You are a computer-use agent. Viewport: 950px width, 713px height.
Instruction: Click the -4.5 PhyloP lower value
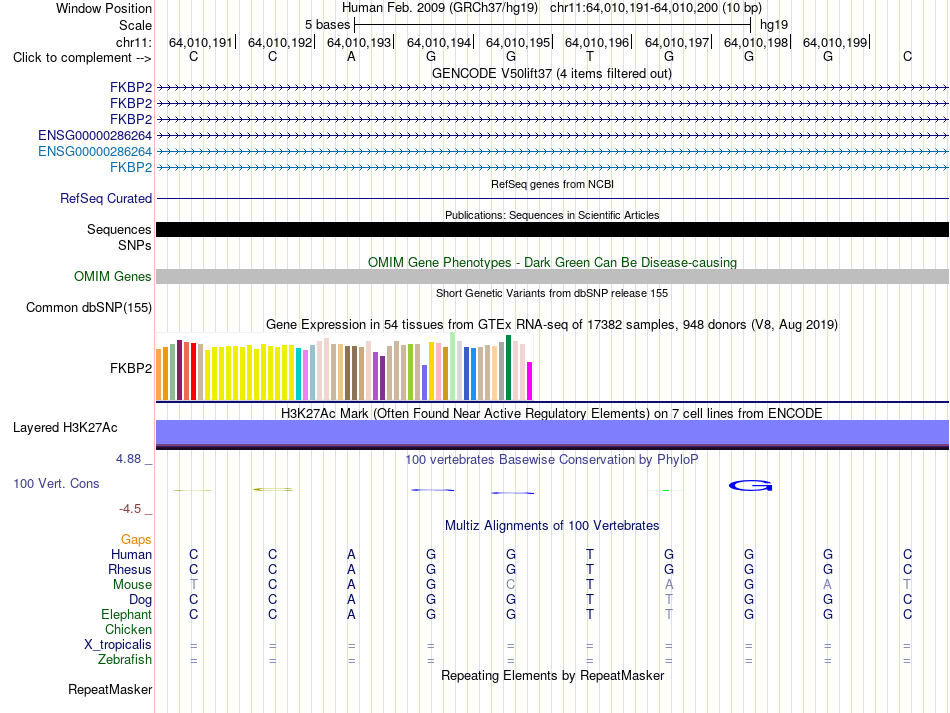click(130, 509)
